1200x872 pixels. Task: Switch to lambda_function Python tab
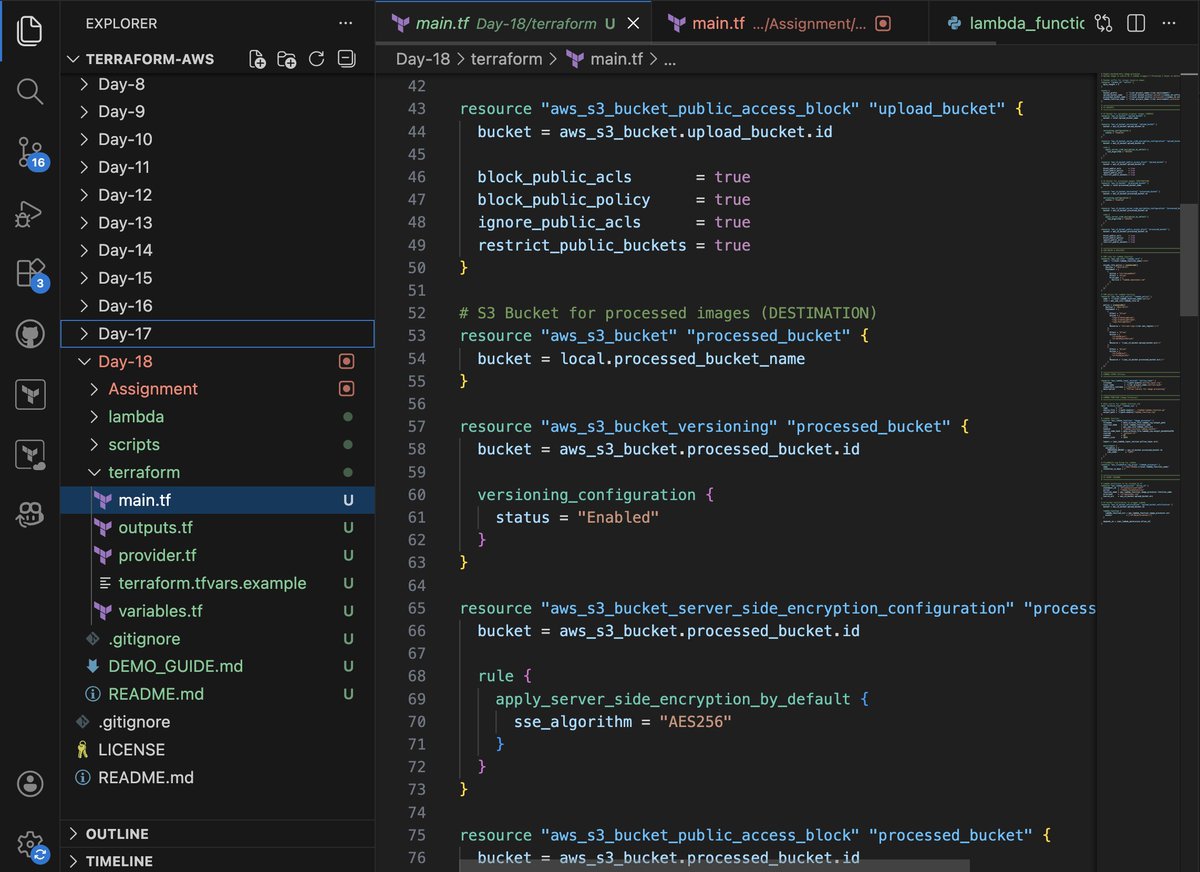1015,23
